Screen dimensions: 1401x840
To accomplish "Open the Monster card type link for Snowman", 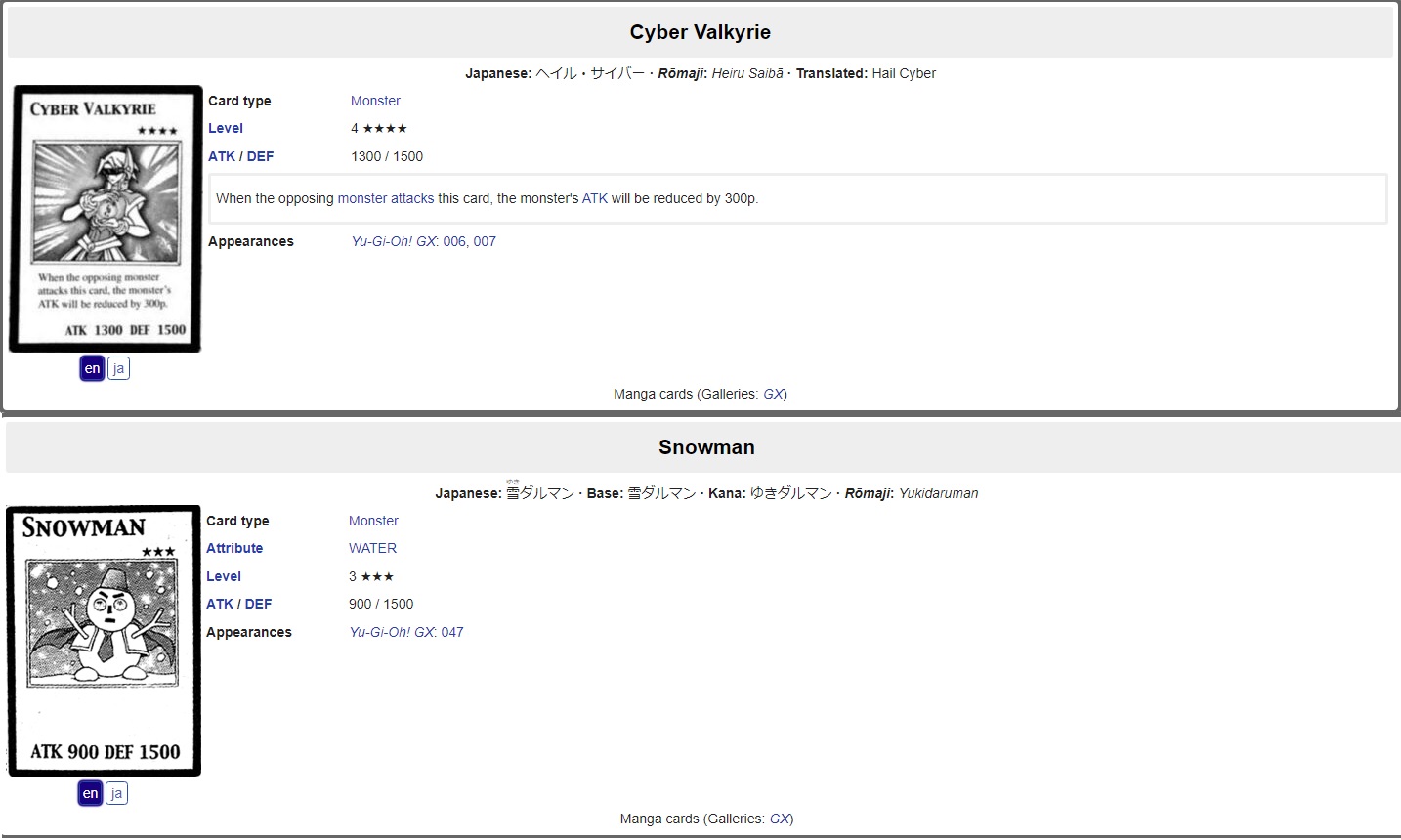I will 373,521.
